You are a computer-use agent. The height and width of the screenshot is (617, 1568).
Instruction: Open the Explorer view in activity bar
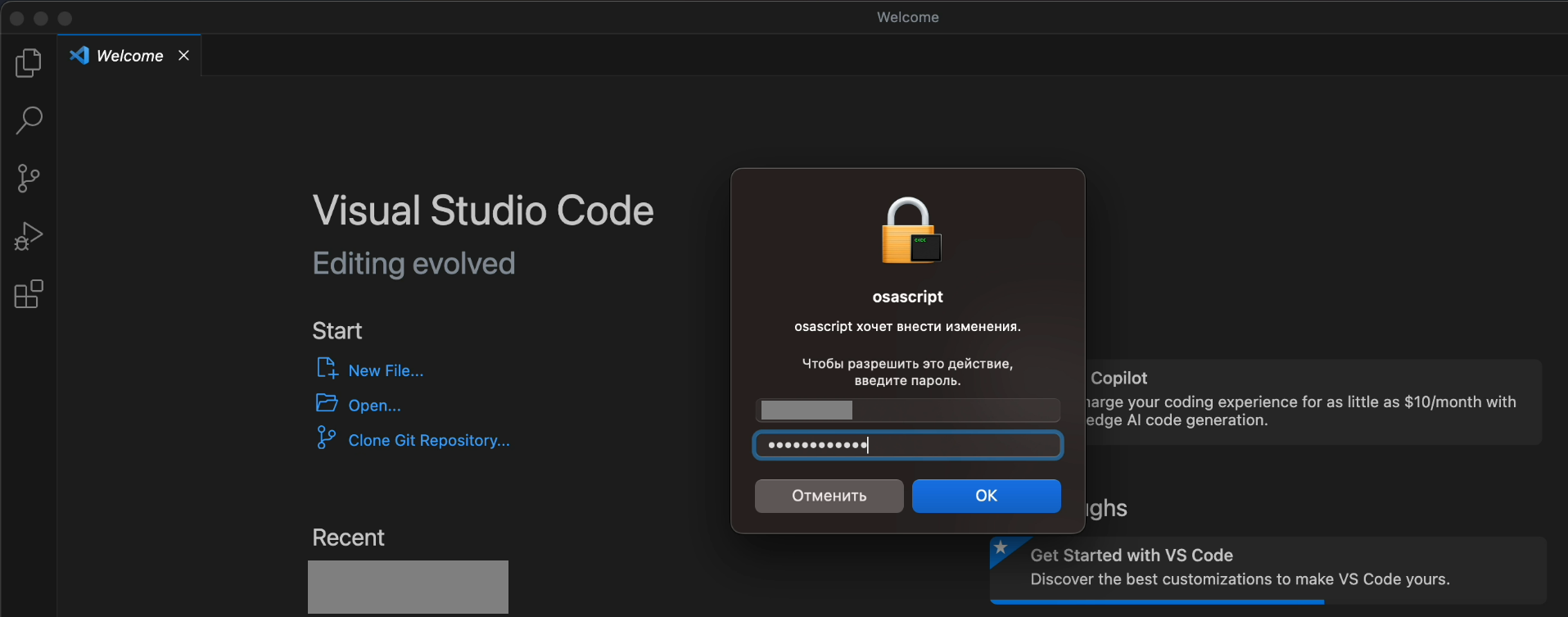(29, 63)
